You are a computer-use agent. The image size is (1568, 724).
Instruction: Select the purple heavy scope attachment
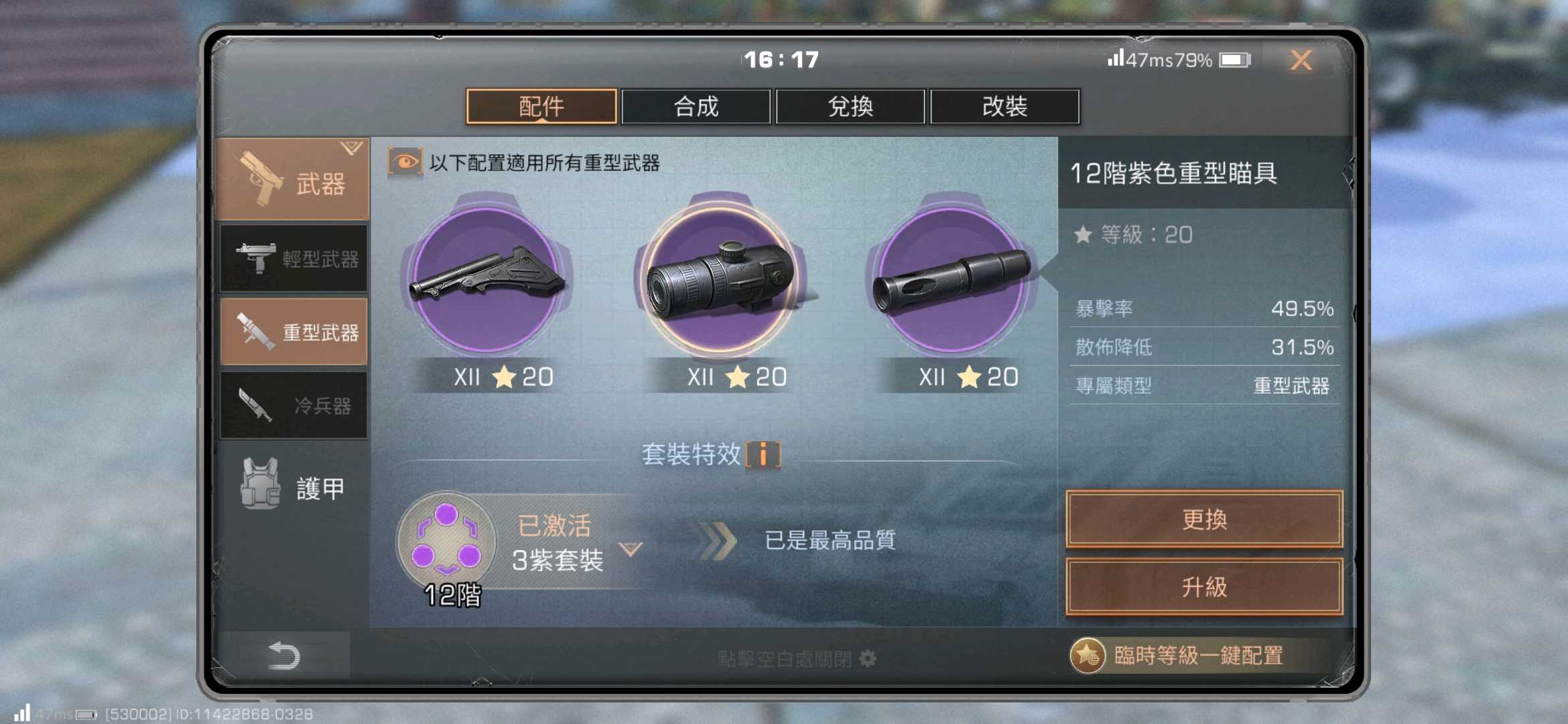click(x=720, y=279)
